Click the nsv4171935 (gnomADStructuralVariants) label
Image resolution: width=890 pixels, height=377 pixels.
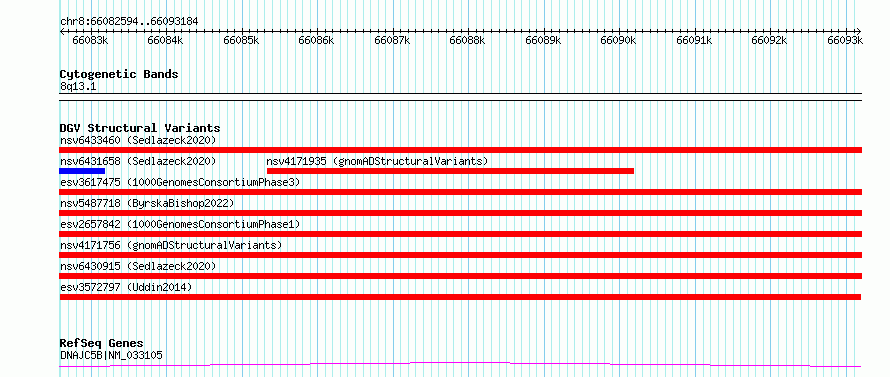click(377, 161)
